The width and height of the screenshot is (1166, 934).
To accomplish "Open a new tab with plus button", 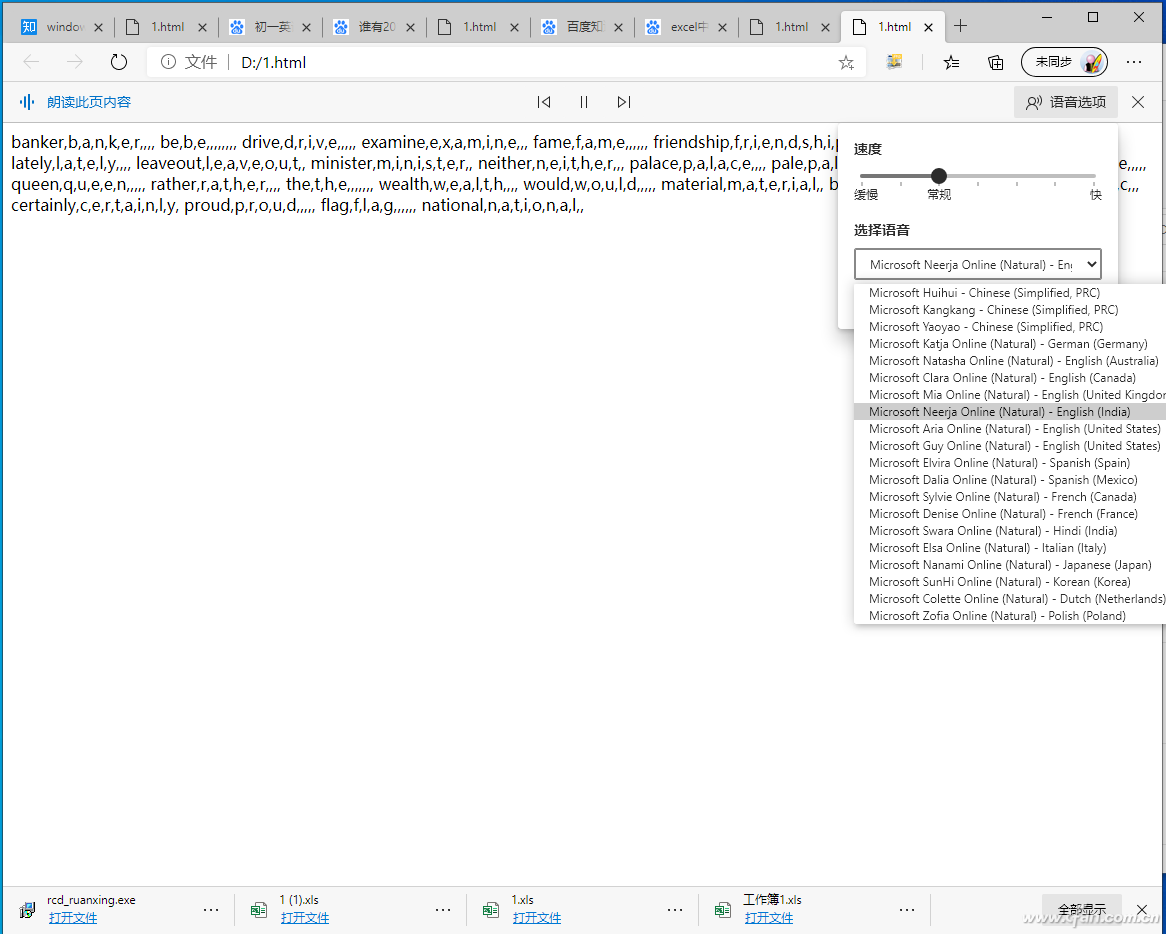I will coord(960,27).
